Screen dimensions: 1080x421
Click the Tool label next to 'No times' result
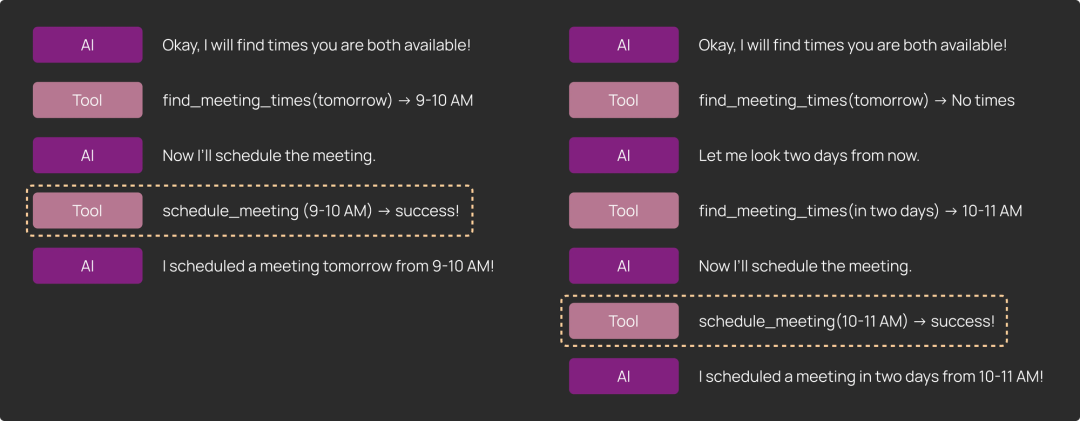tap(623, 100)
